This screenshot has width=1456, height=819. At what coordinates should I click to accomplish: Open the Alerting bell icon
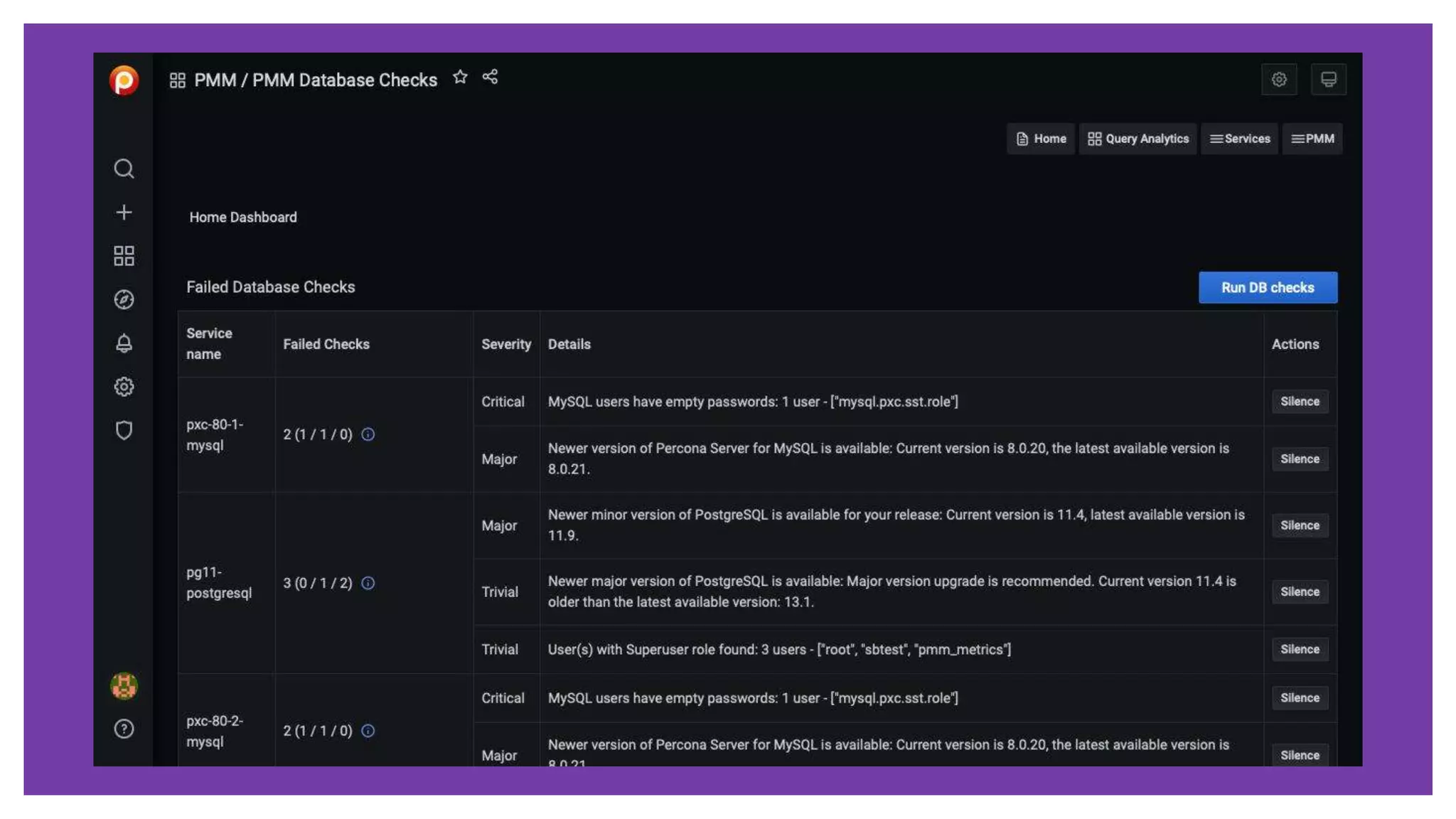coord(124,343)
